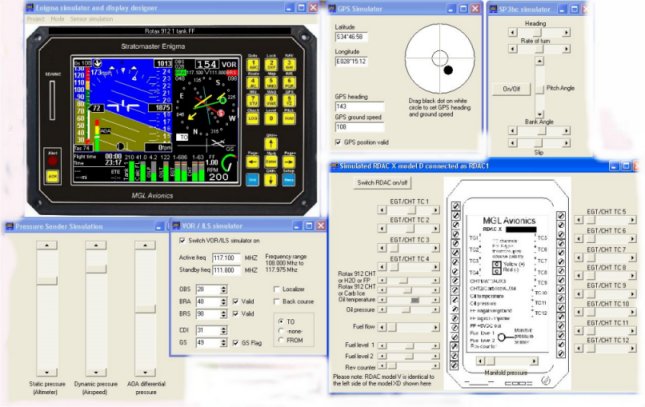This screenshot has height=407, width=645.
Task: Tap the yellow ACK key below Alert
Action: pos(53,176)
